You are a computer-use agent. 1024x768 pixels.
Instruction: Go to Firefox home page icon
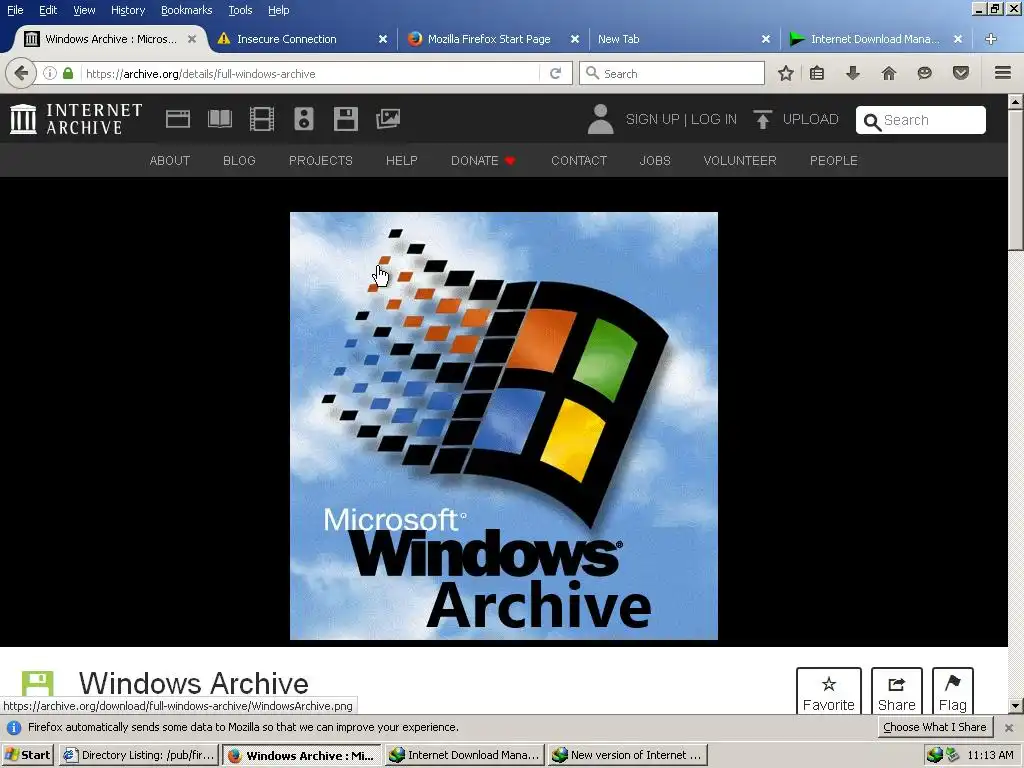coord(889,73)
